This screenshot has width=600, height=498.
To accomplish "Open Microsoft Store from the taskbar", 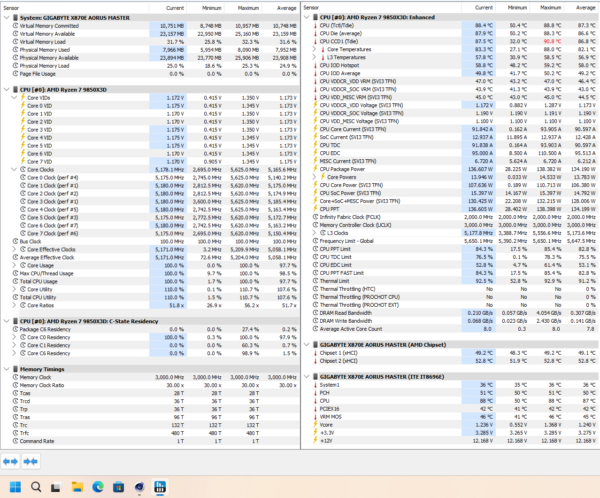I will click(119, 487).
